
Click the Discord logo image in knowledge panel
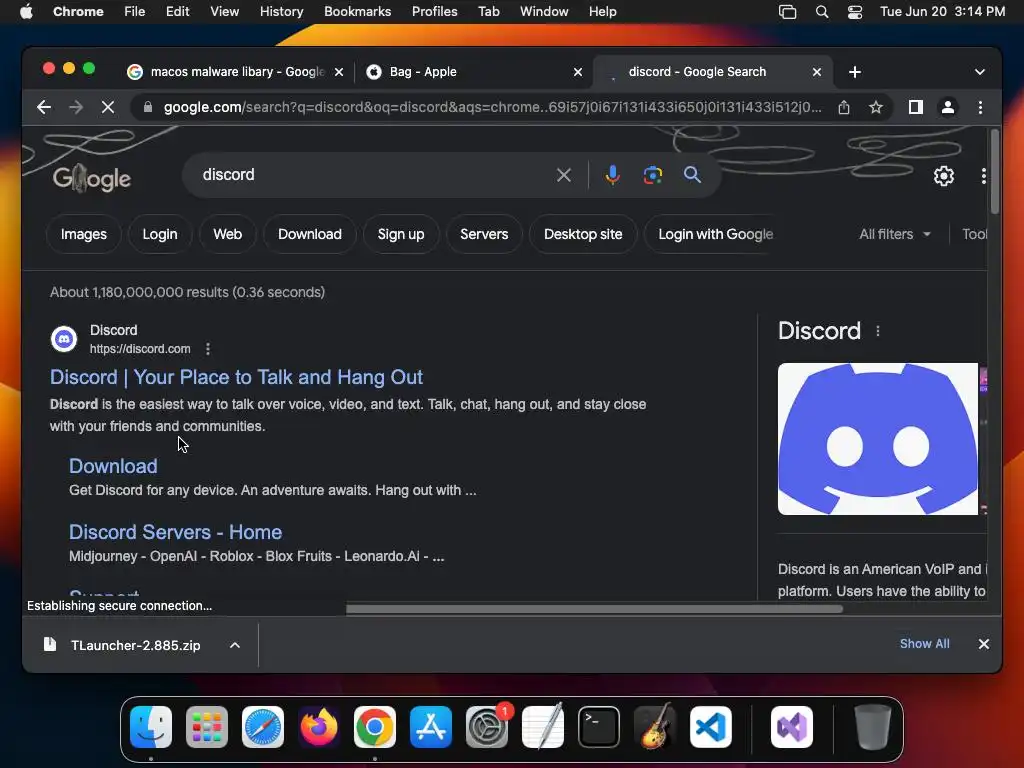pyautogui.click(x=878, y=439)
